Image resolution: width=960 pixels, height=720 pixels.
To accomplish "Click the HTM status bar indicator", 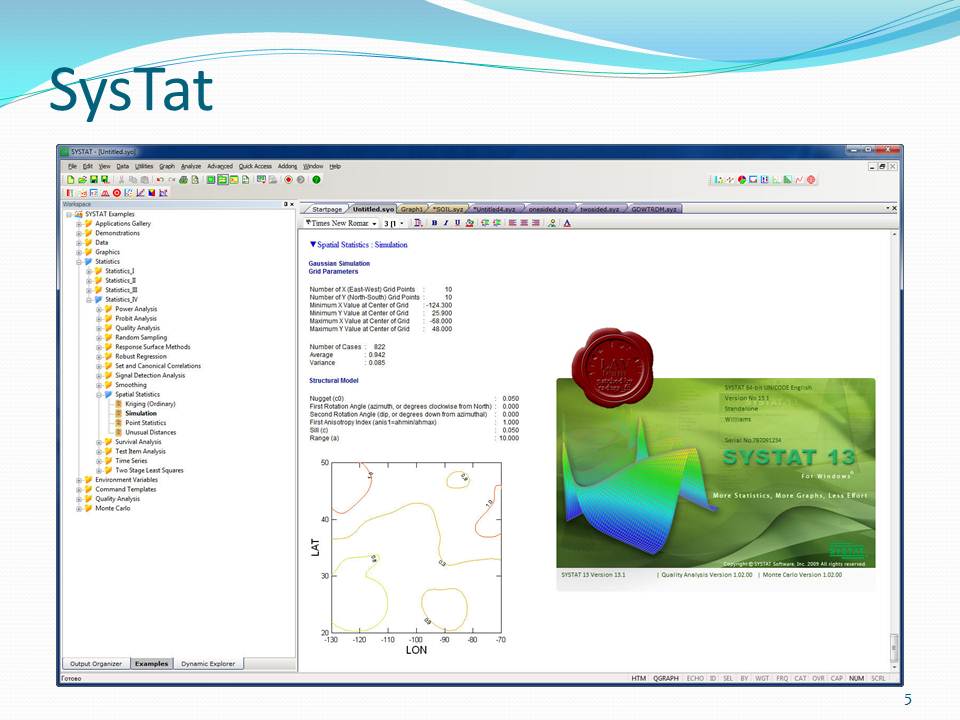I will click(x=639, y=678).
